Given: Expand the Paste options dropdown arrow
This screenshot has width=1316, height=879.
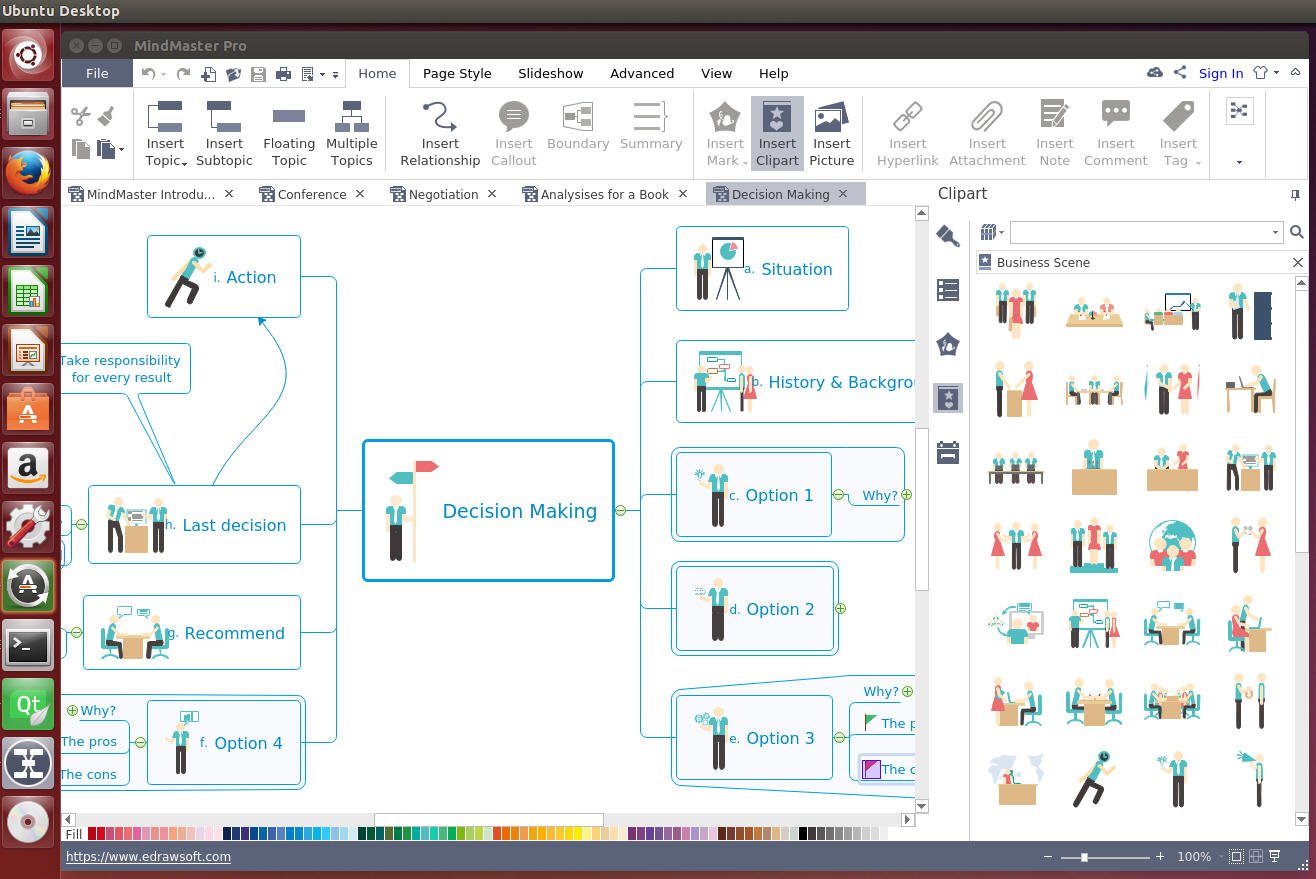Looking at the screenshot, I should coord(121,150).
